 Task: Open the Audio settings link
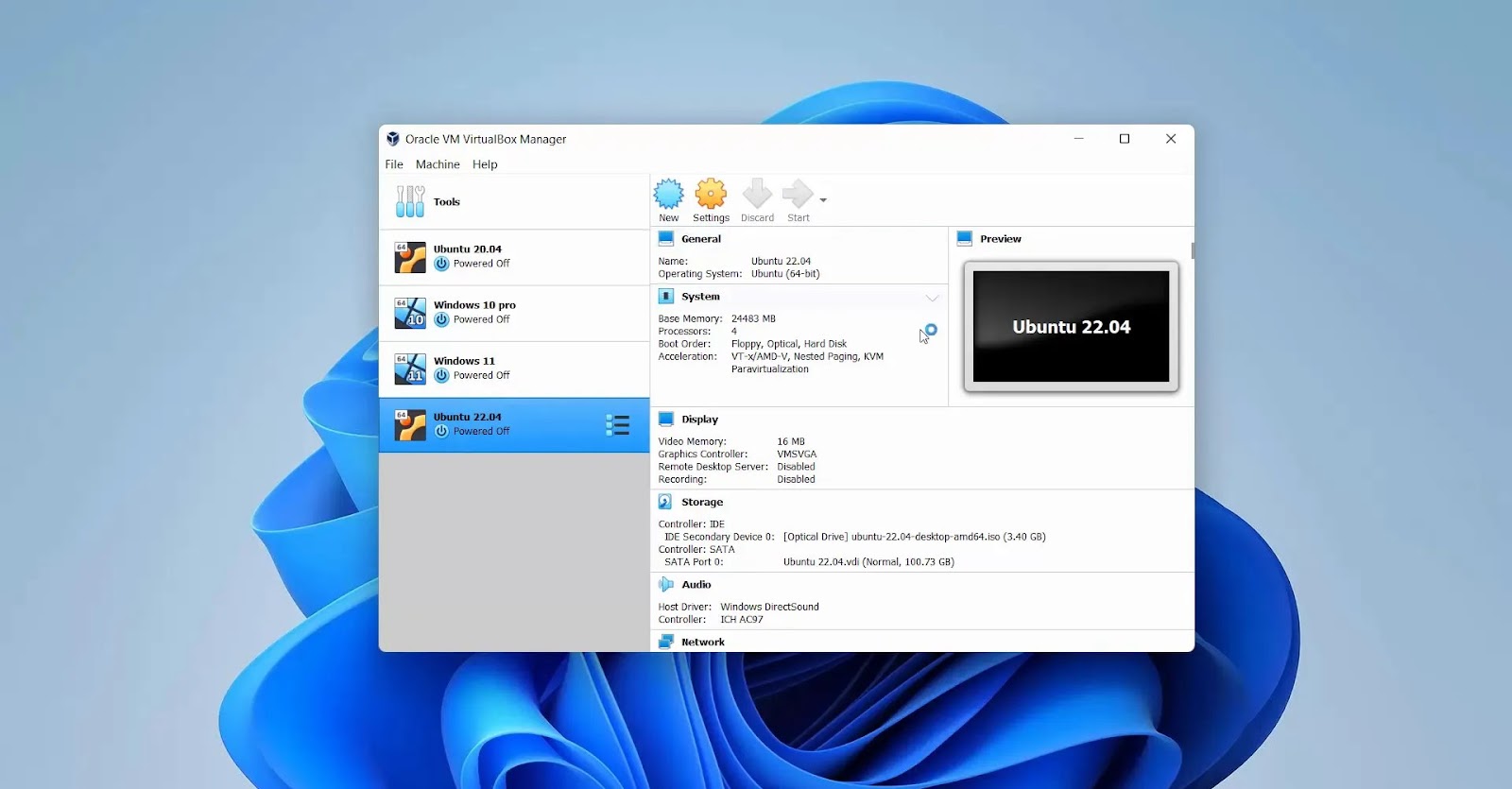click(696, 585)
